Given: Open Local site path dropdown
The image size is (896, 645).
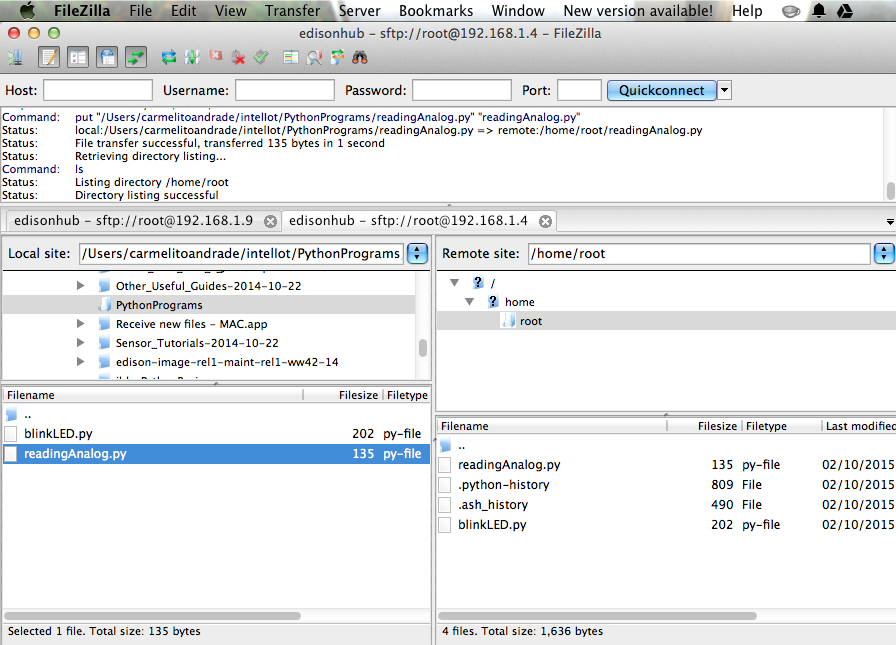Looking at the screenshot, I should click(x=417, y=253).
